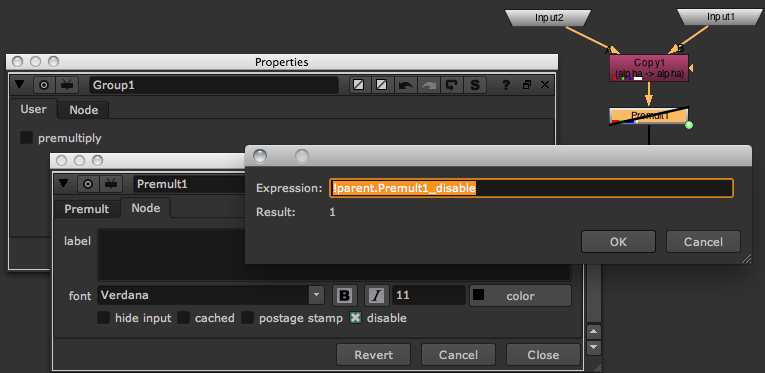The width and height of the screenshot is (765, 373).
Task: Click the redo arrow icon in Group1 header
Action: pyautogui.click(x=428, y=85)
